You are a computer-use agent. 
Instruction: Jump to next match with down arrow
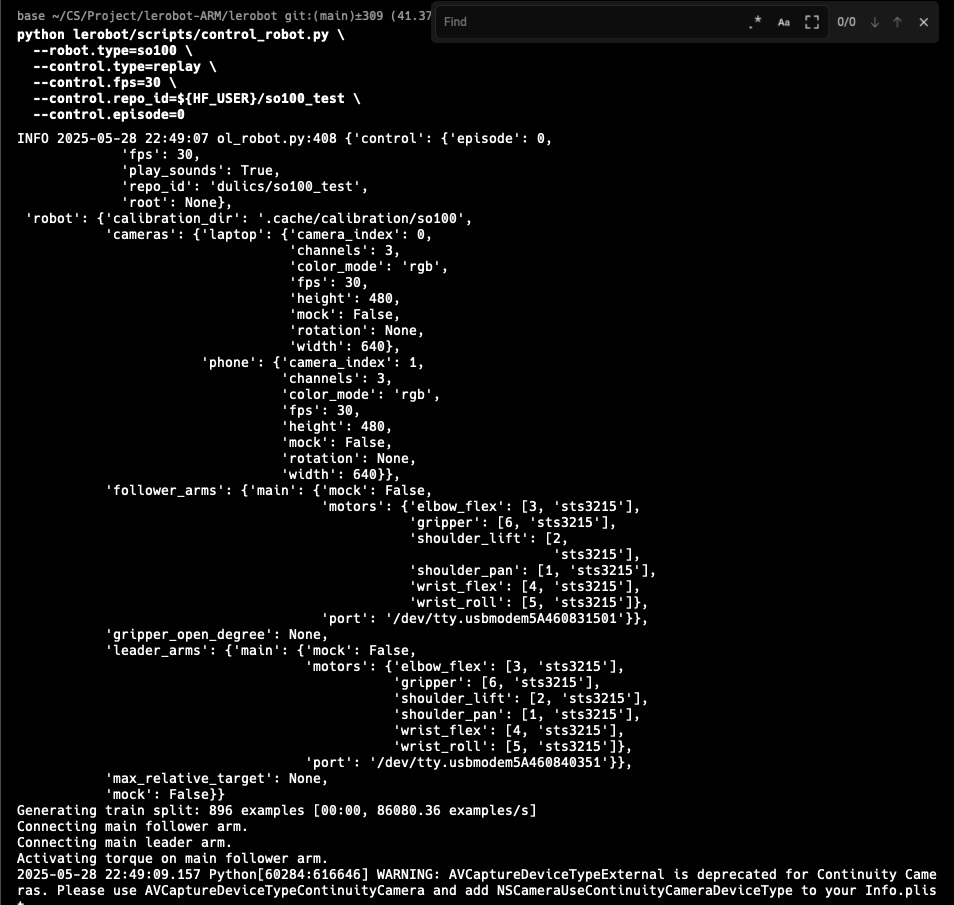[874, 22]
